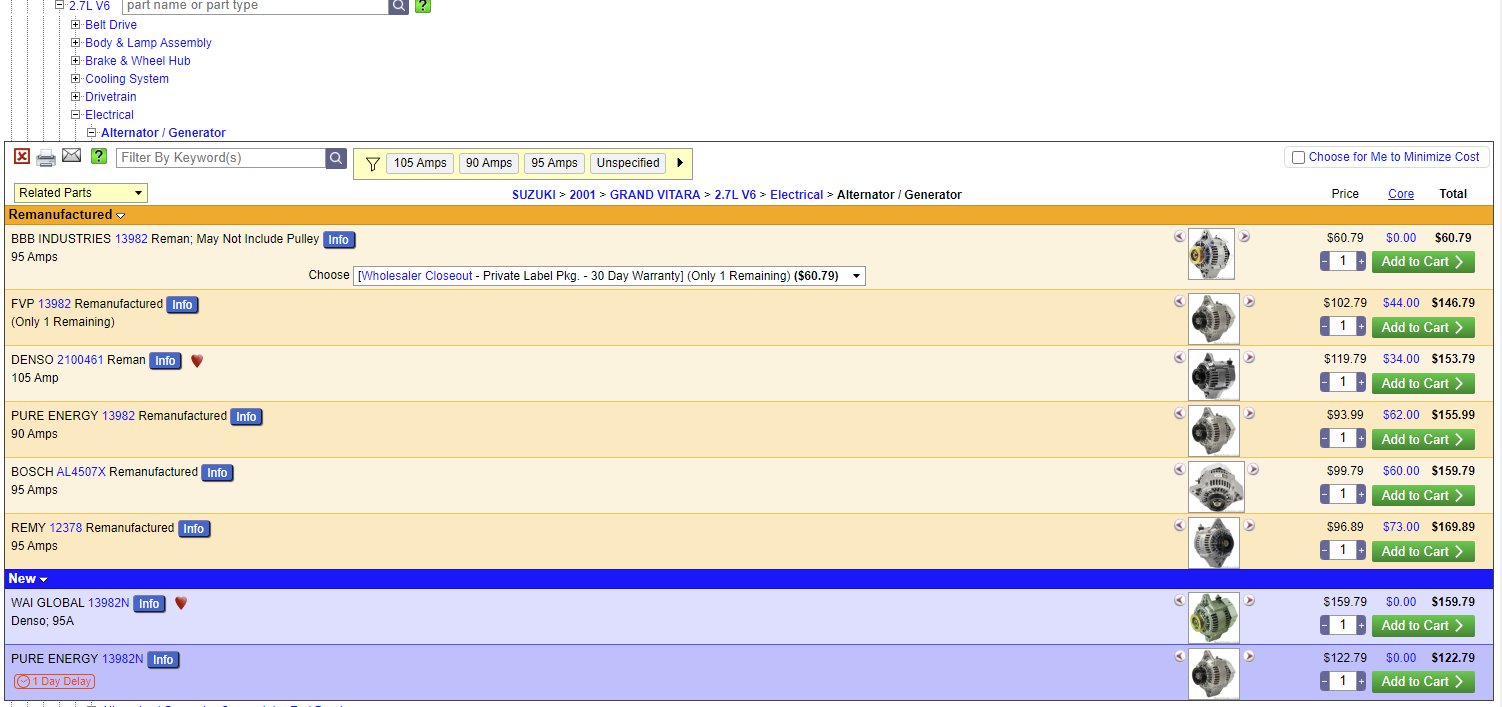Email the parts list via envelope icon
1502x707 pixels.
[71, 155]
